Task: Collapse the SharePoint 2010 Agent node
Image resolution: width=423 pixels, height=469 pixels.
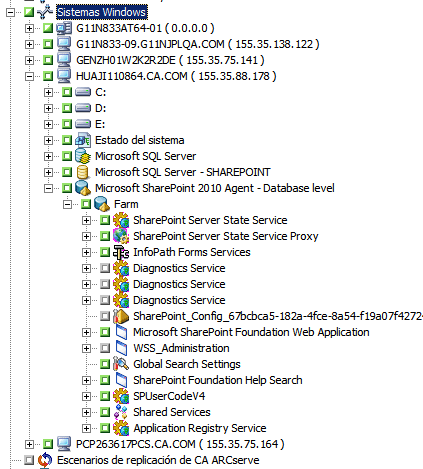Action: 48,188
